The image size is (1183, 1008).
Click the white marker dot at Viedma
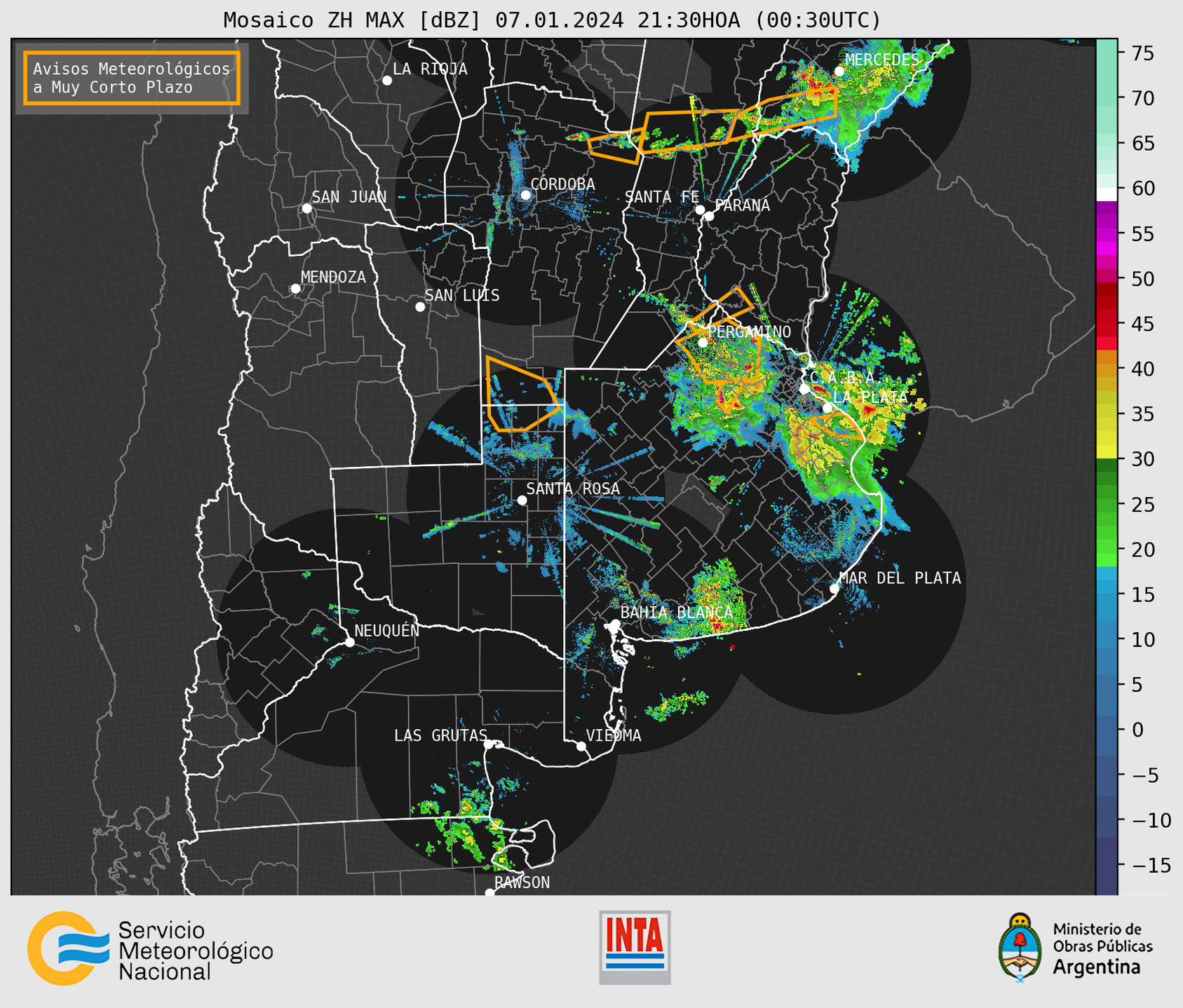(581, 746)
